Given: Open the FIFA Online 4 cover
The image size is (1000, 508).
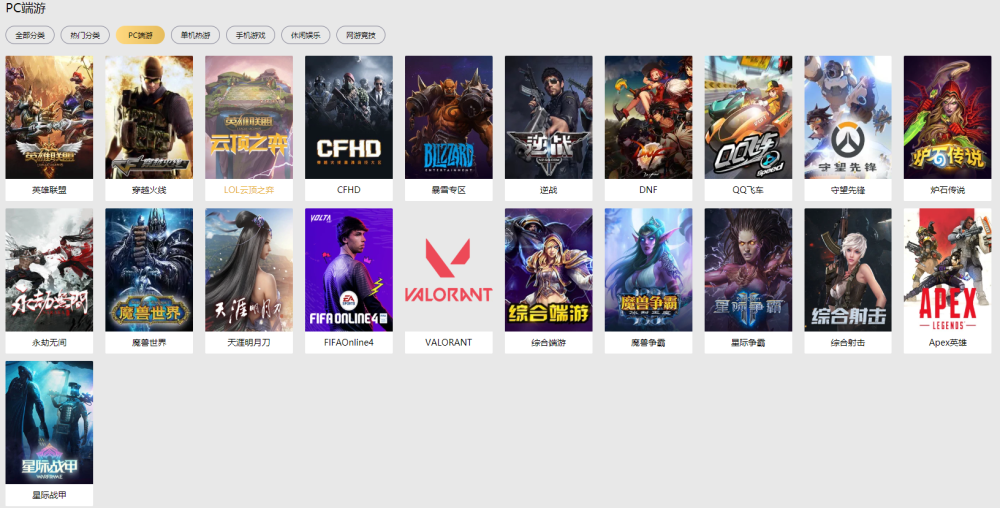Looking at the screenshot, I should click(x=349, y=270).
